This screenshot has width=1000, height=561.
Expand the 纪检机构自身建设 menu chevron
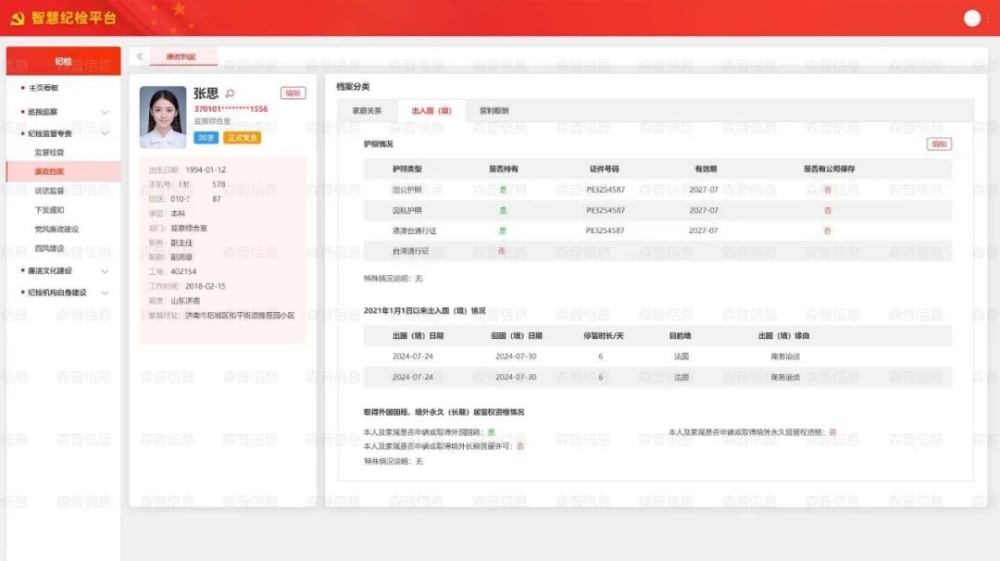point(105,293)
